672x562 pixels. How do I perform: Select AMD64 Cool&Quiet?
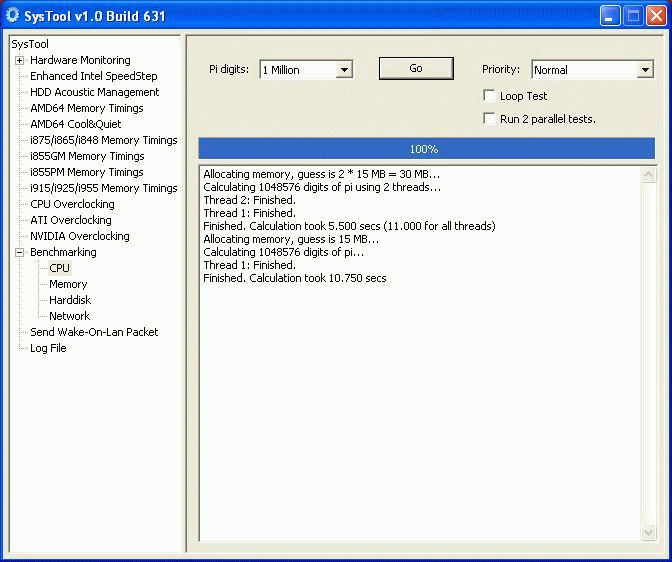click(75, 124)
